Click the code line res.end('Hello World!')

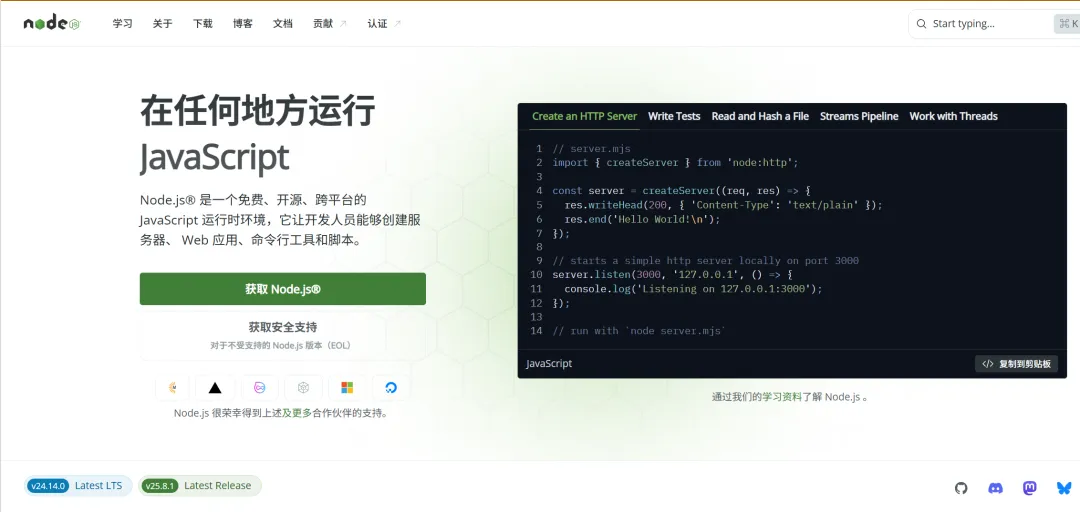point(642,219)
